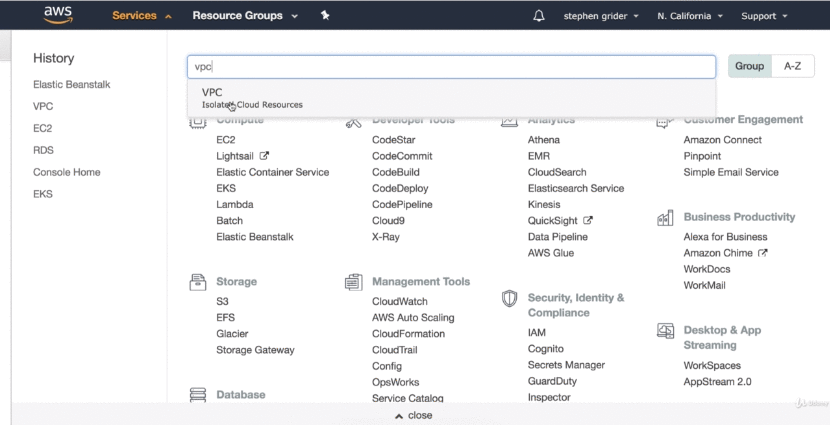This screenshot has height=425, width=830.
Task: Collapse the services panel with close
Action: tap(414, 415)
